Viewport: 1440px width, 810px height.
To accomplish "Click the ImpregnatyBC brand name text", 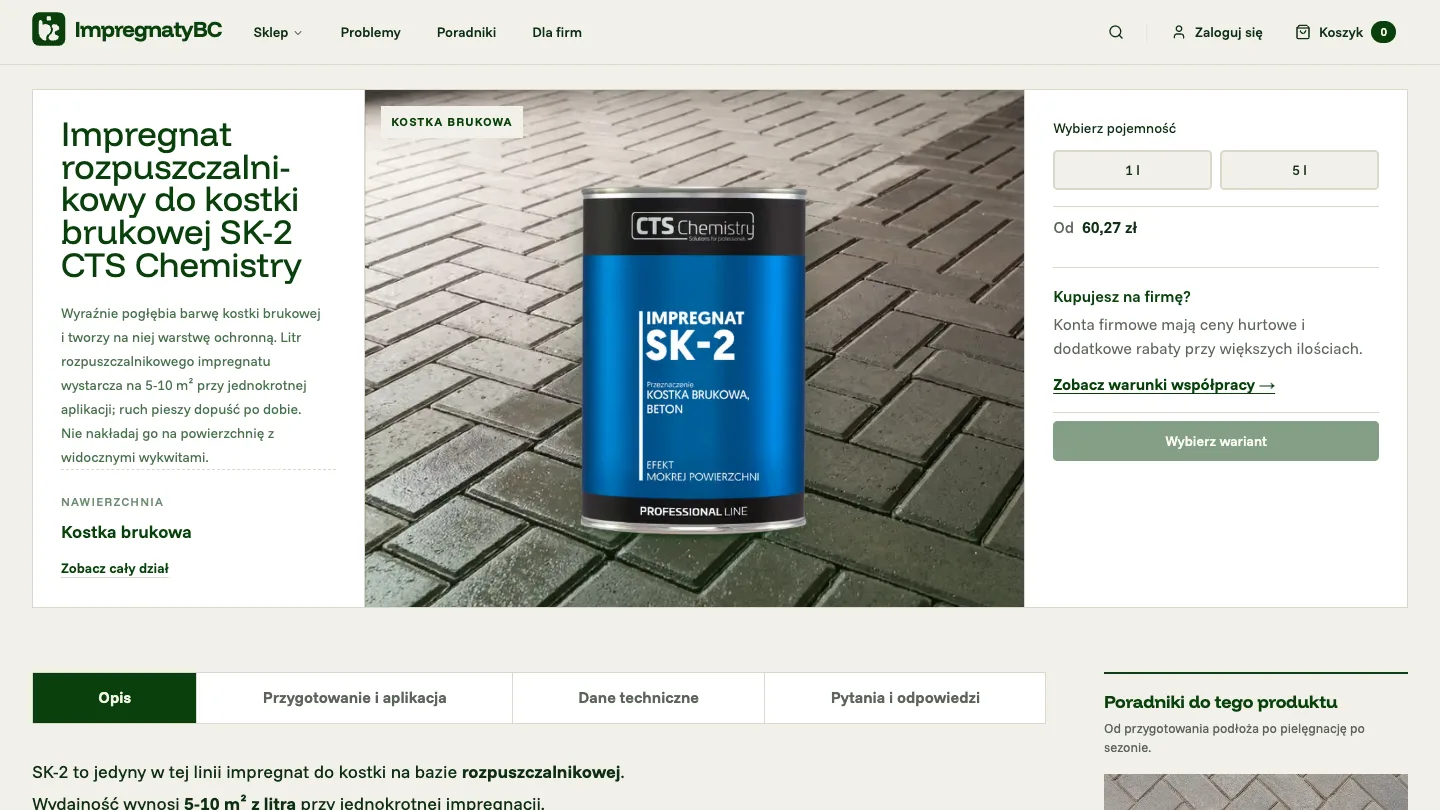I will click(148, 30).
